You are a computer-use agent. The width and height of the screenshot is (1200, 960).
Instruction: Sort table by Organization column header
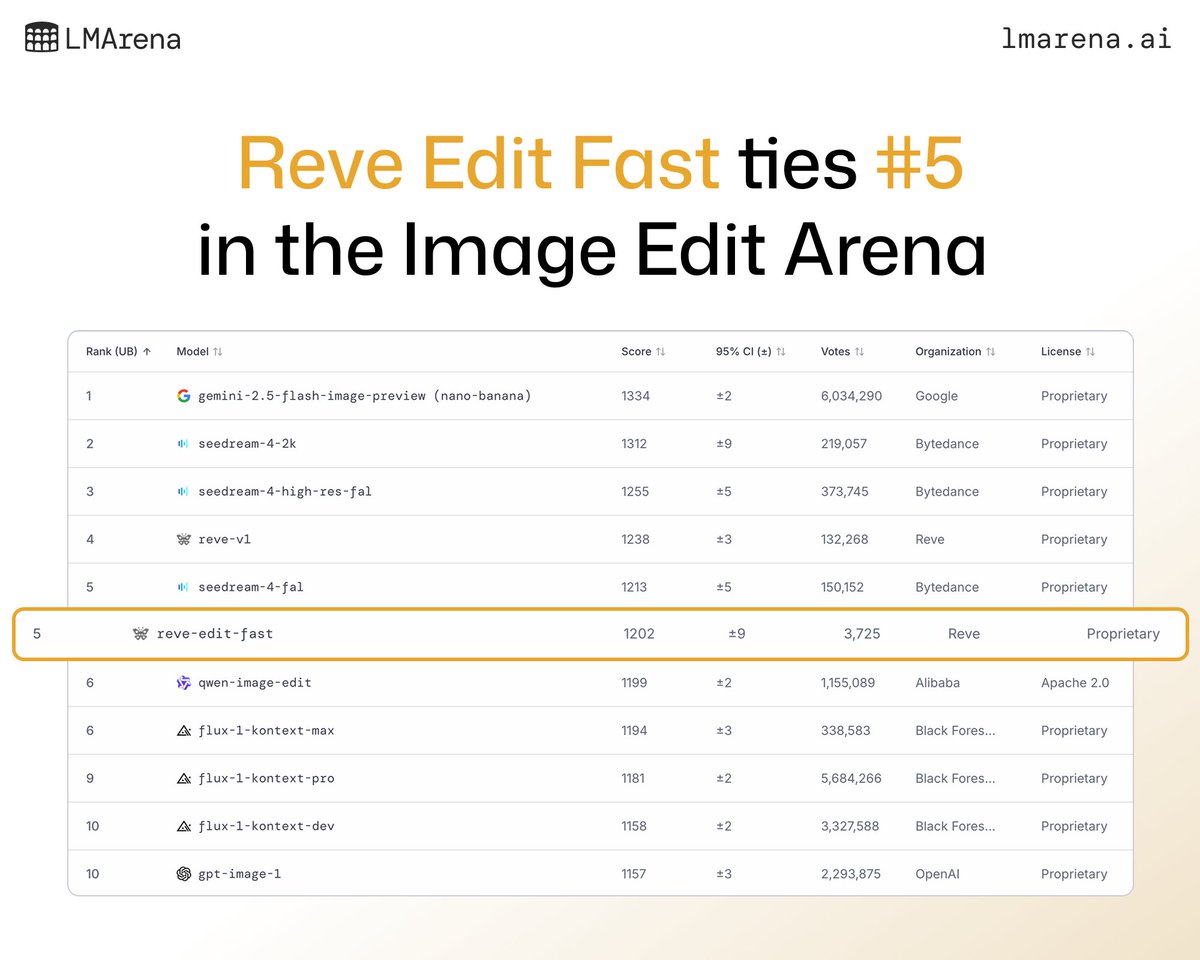tap(956, 352)
